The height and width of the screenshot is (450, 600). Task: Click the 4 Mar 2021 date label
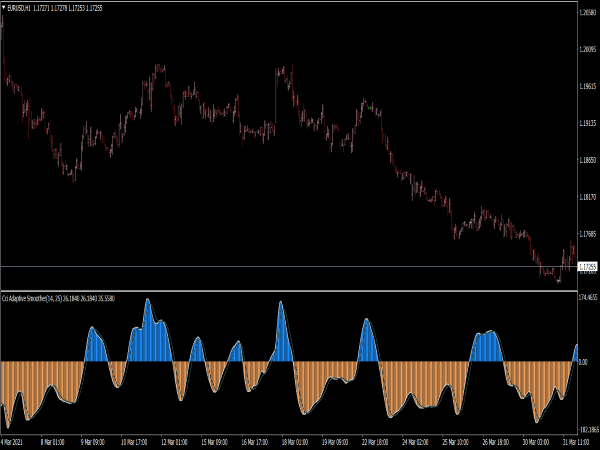(x=11, y=442)
